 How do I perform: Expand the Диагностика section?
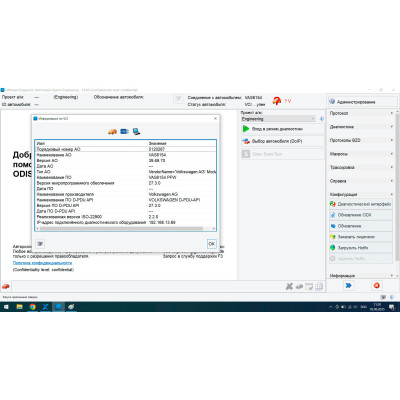(x=361, y=127)
